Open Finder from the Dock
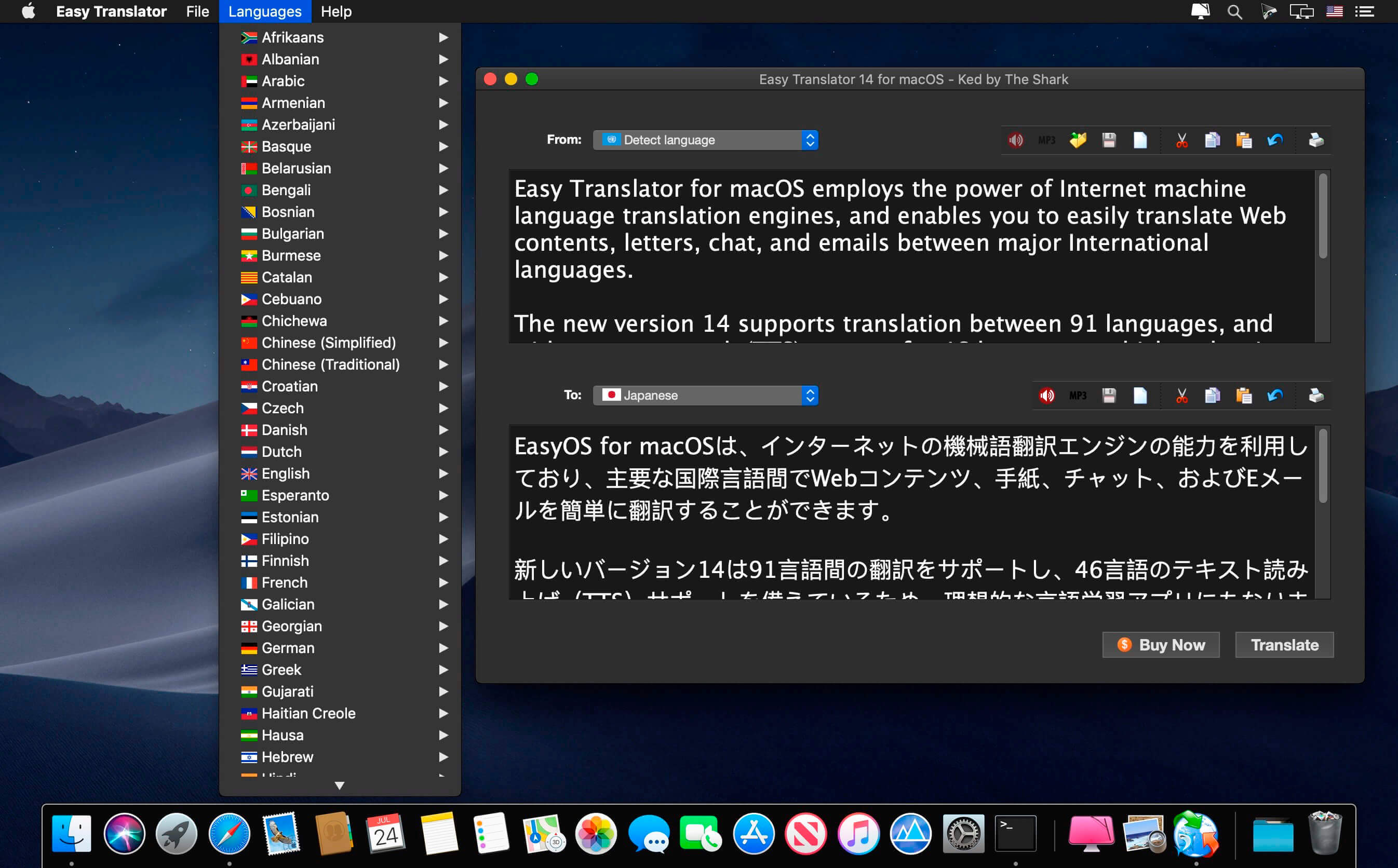 coord(72,833)
